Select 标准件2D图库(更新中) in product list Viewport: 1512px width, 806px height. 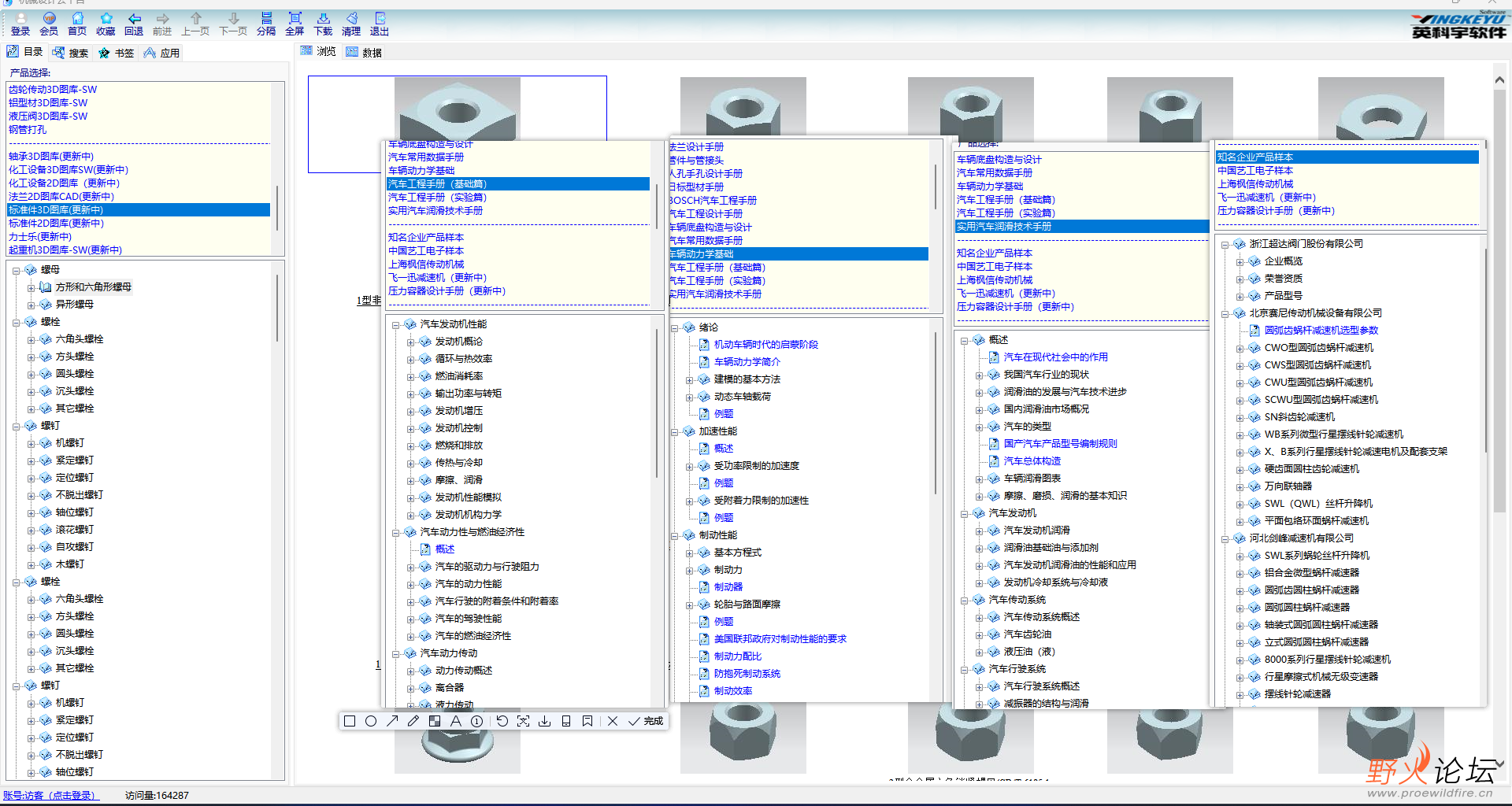point(57,224)
